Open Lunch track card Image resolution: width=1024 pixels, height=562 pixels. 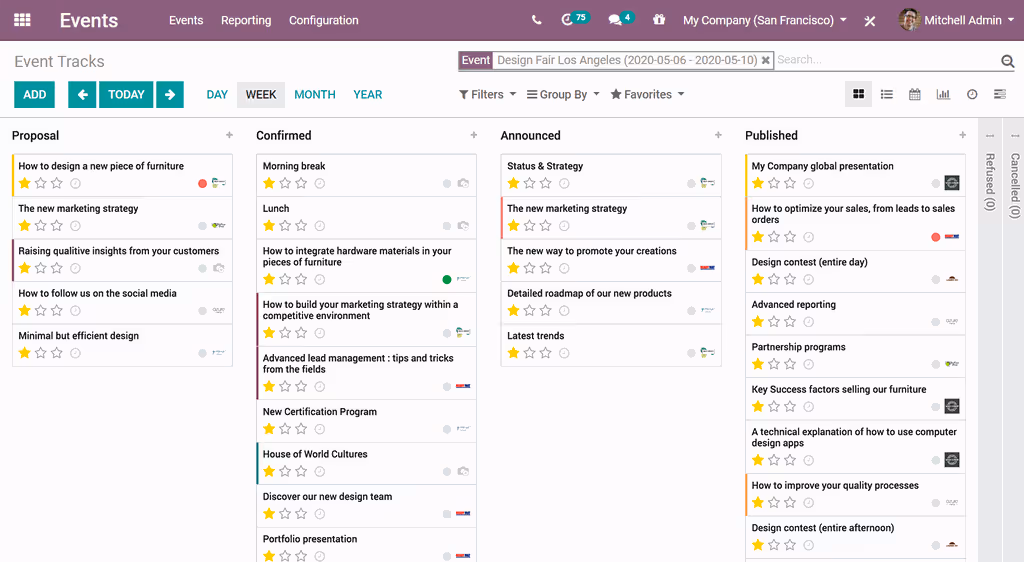point(366,217)
